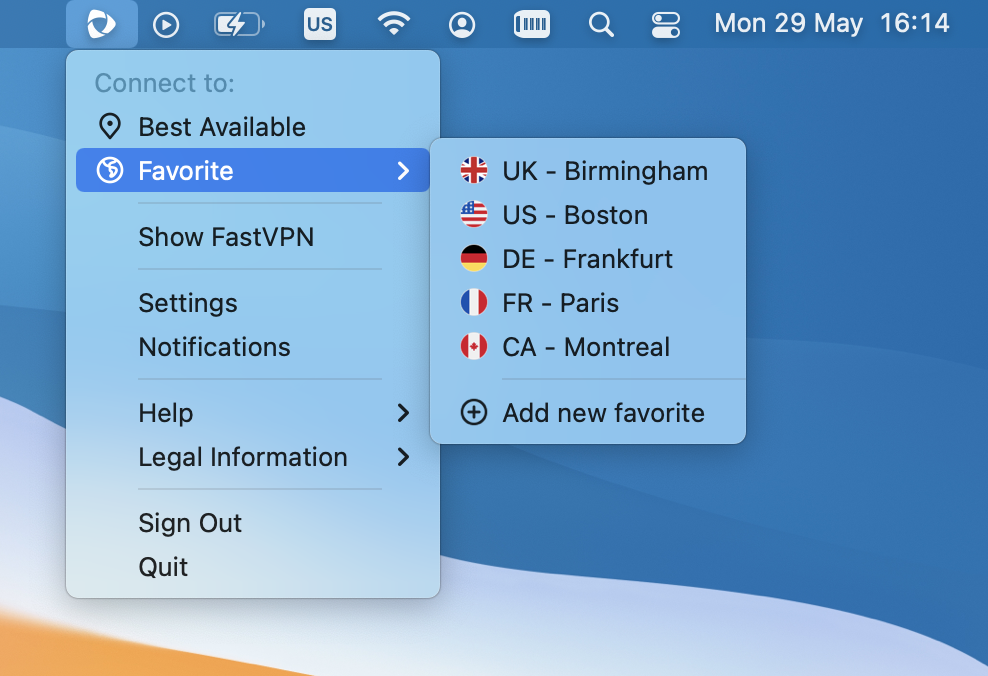
Task: Choose Sign Out
Action: tap(253, 523)
